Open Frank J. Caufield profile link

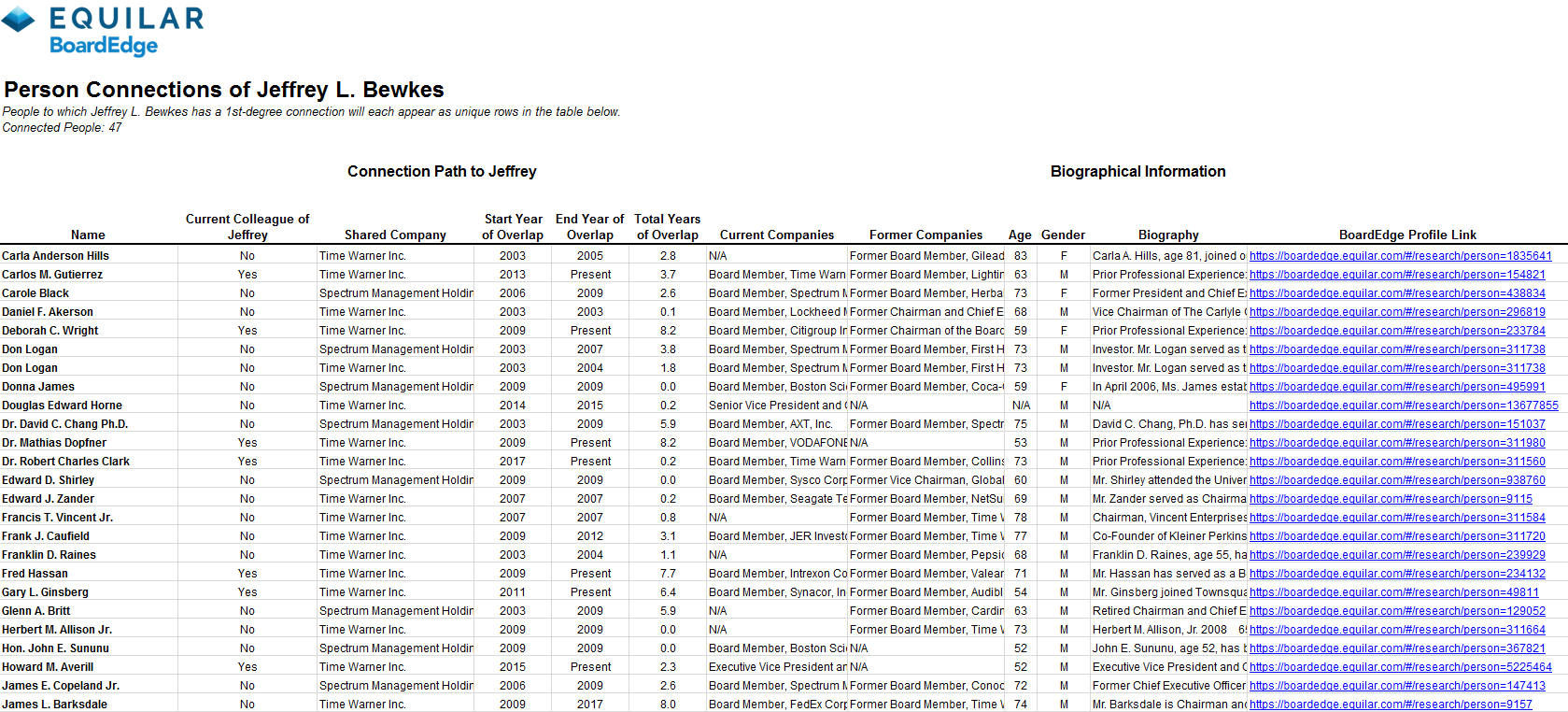1397,536
